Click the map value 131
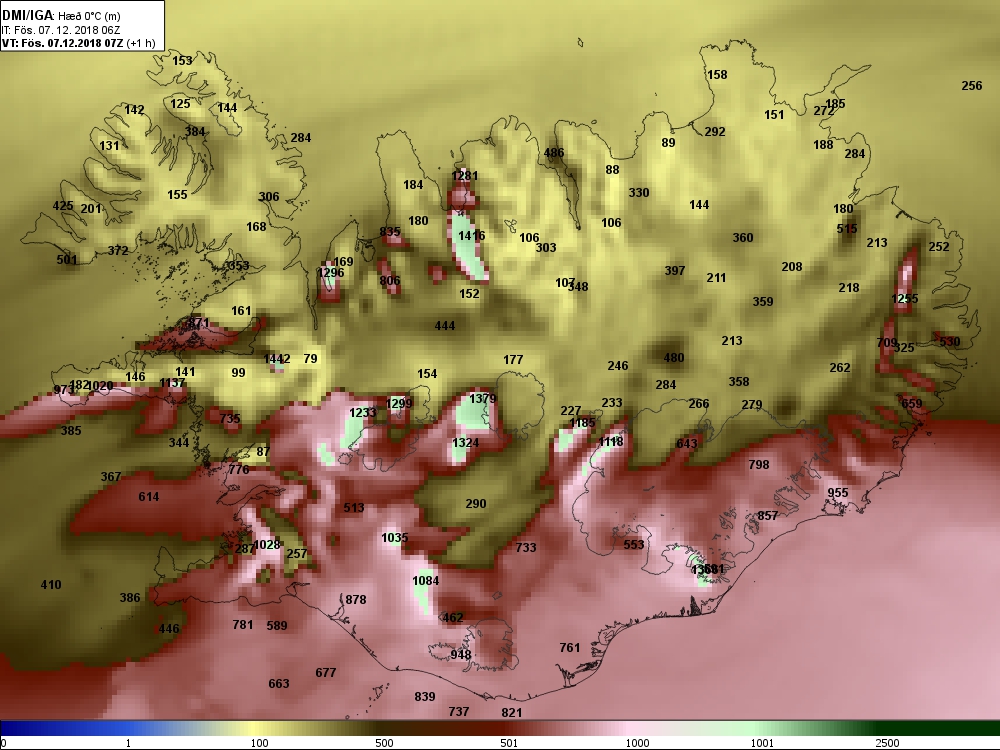 tap(109, 145)
